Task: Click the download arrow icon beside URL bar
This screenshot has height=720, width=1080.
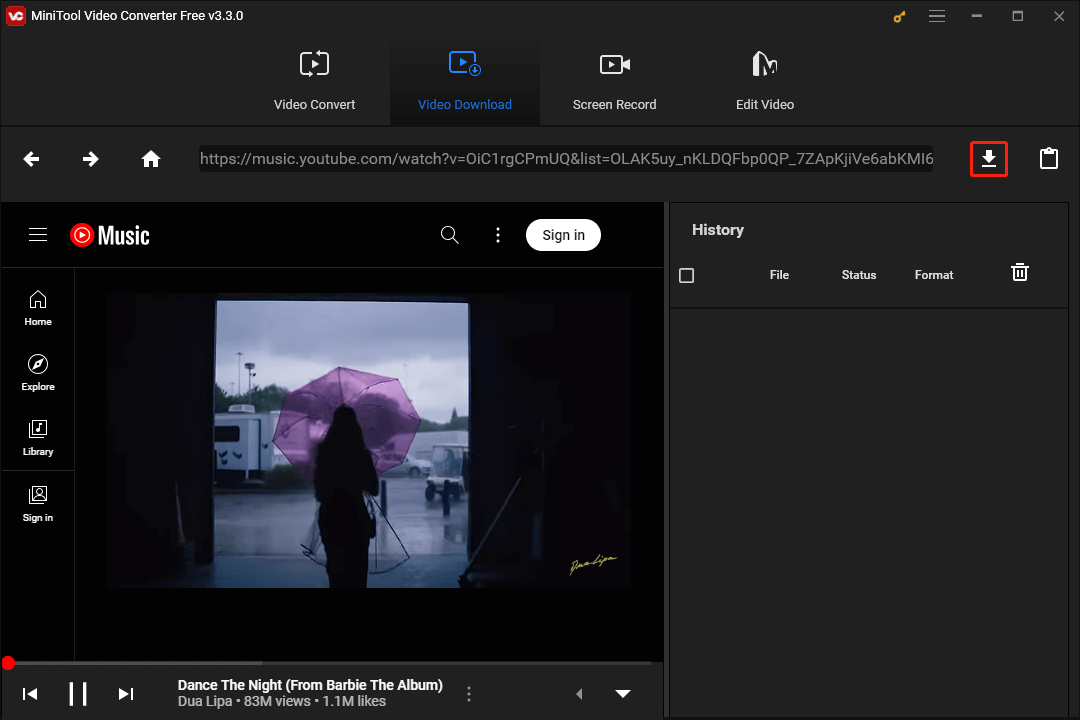Action: pos(988,158)
